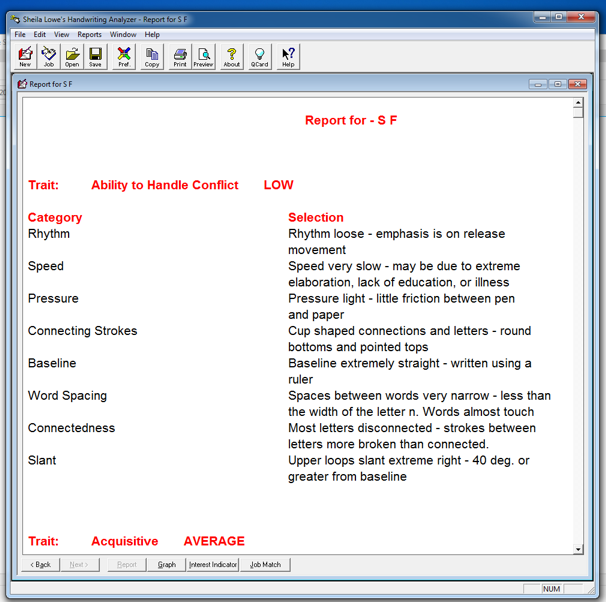606x602 pixels.
Task: Show the Graph view
Action: click(x=167, y=565)
